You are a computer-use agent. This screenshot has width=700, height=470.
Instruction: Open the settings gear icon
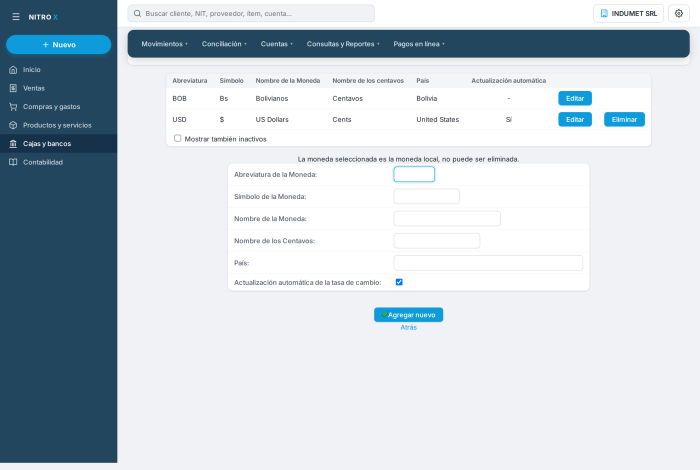tap(679, 13)
